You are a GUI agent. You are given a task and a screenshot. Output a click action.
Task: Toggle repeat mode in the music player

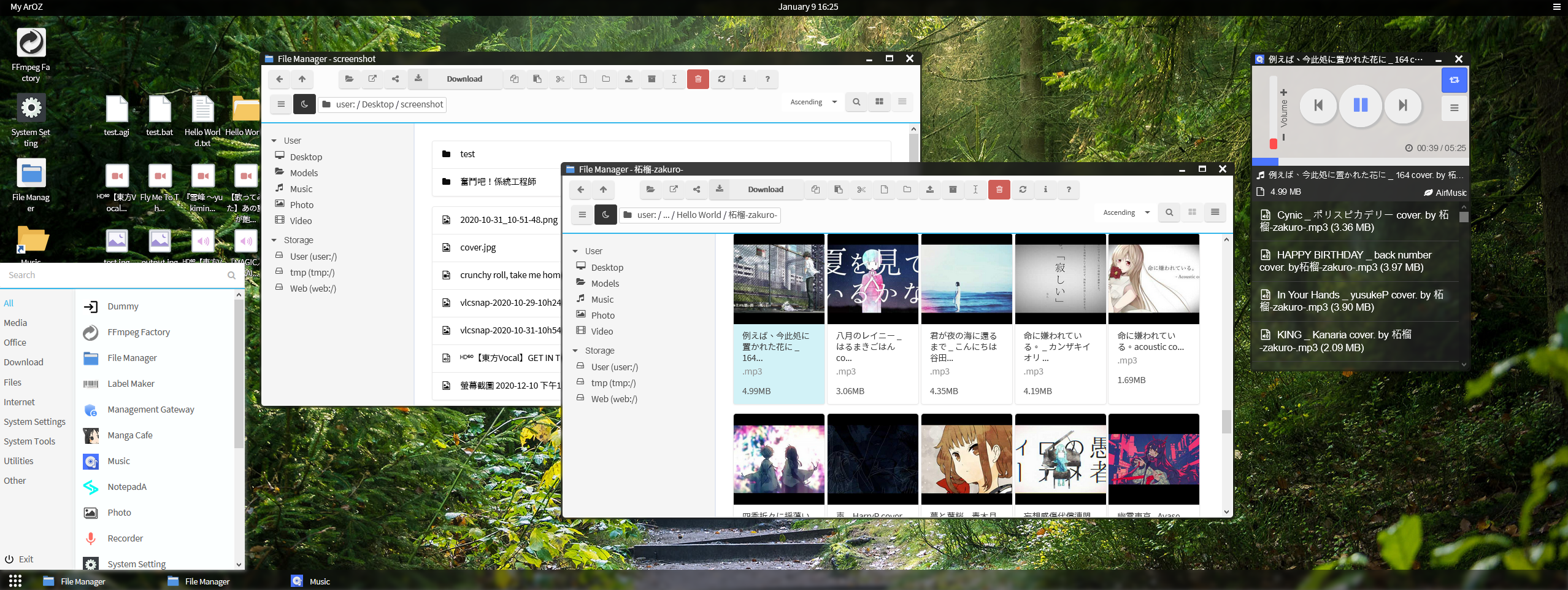point(1453,80)
